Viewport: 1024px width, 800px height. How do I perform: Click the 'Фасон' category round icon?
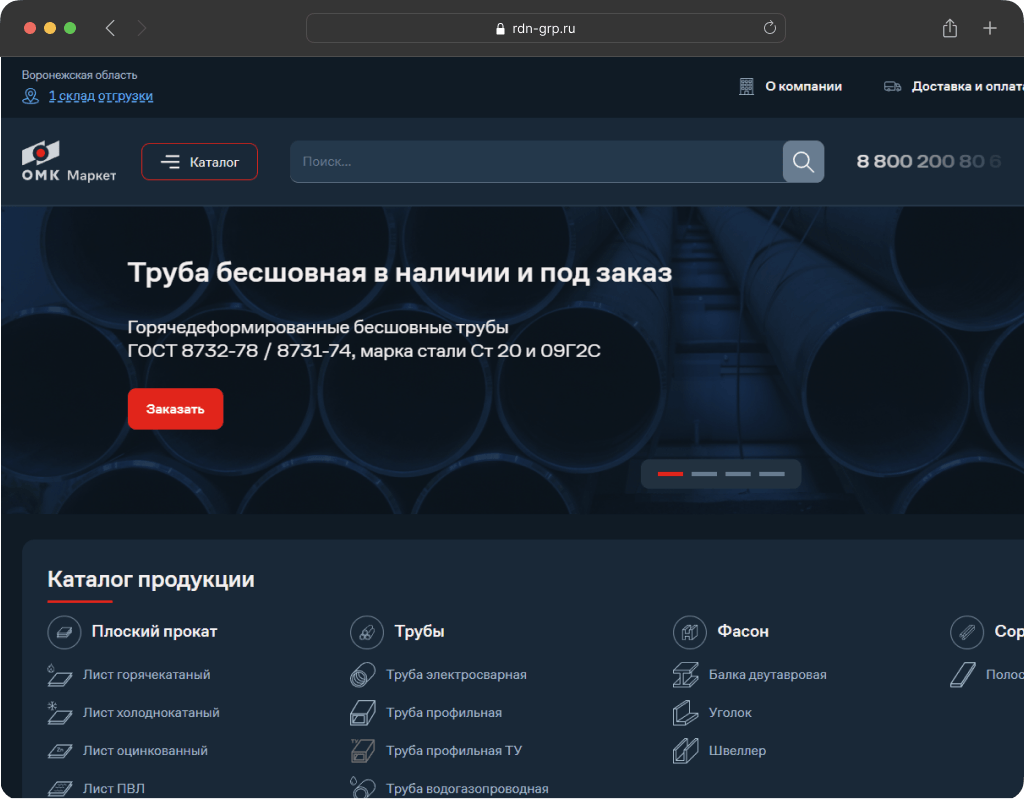(x=690, y=632)
